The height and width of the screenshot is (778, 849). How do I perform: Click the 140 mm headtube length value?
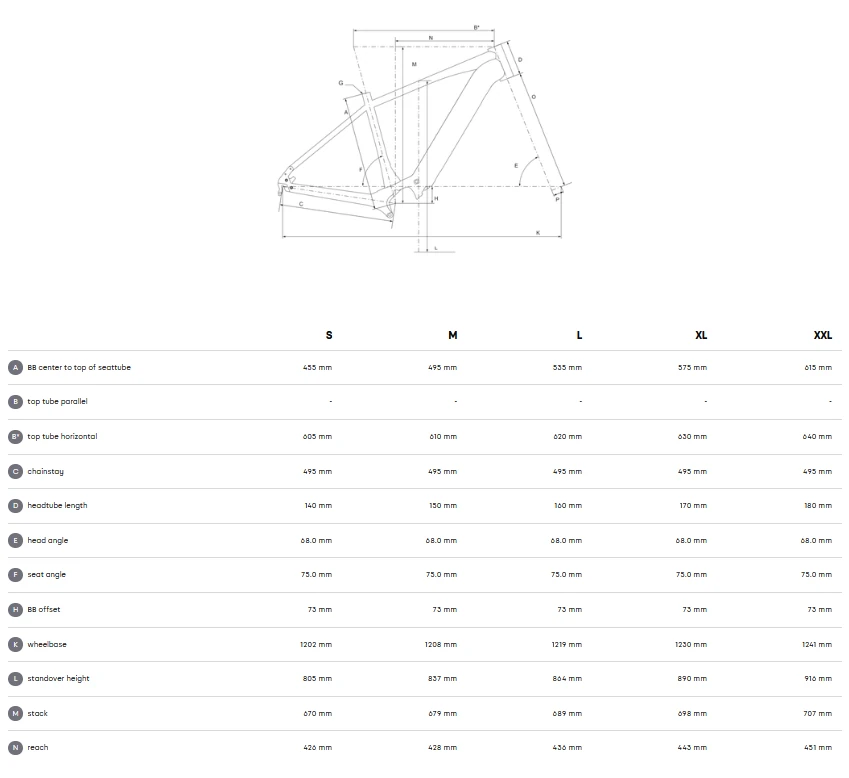pos(318,506)
